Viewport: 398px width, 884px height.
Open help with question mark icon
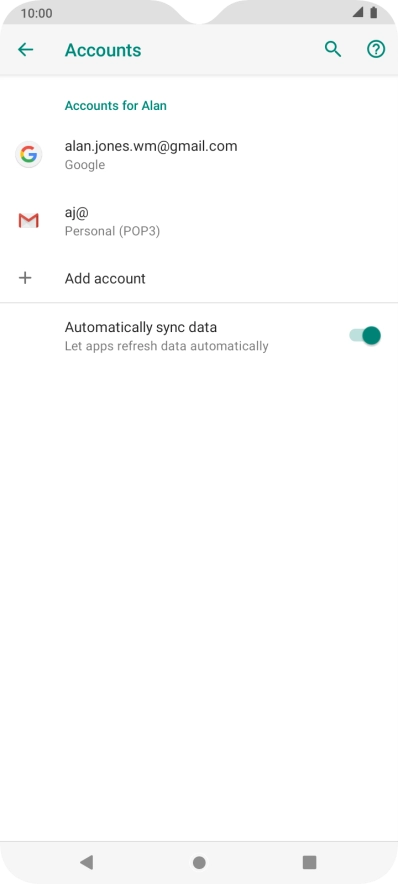click(376, 50)
